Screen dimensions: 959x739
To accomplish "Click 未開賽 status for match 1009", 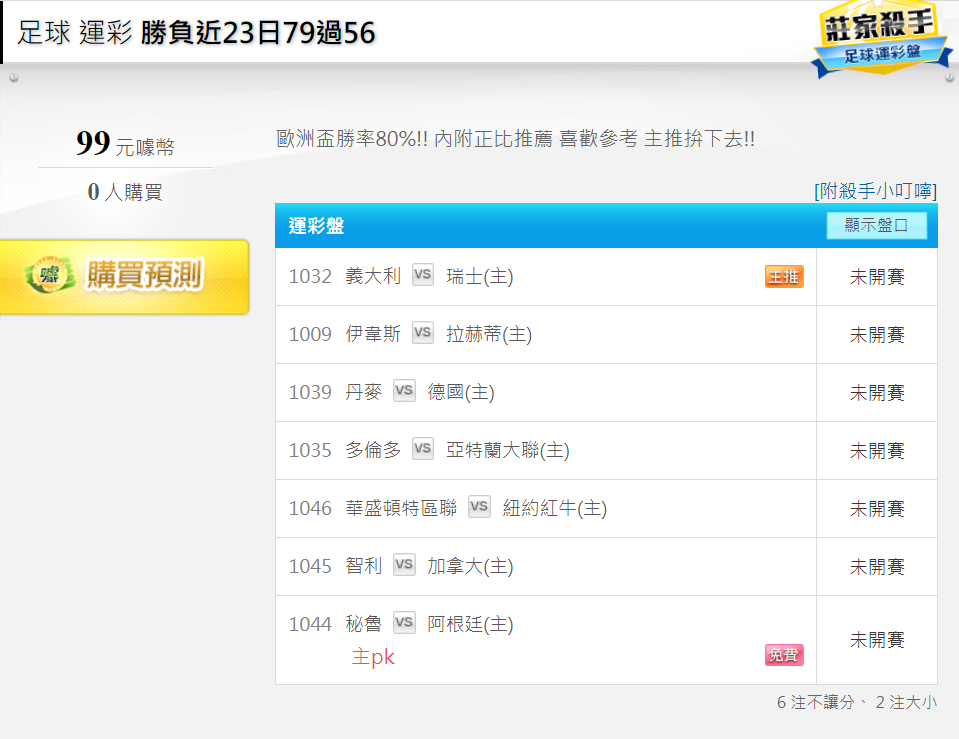I will [877, 335].
